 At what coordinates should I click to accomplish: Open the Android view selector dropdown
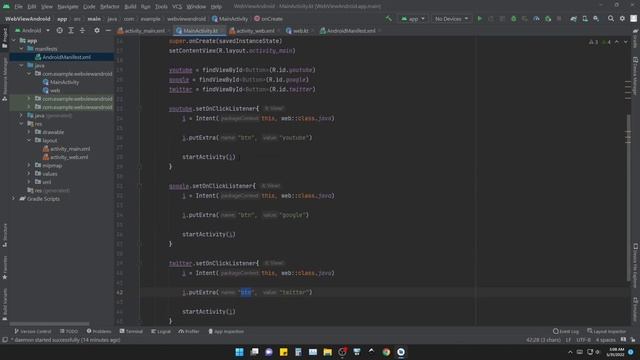[32, 31]
